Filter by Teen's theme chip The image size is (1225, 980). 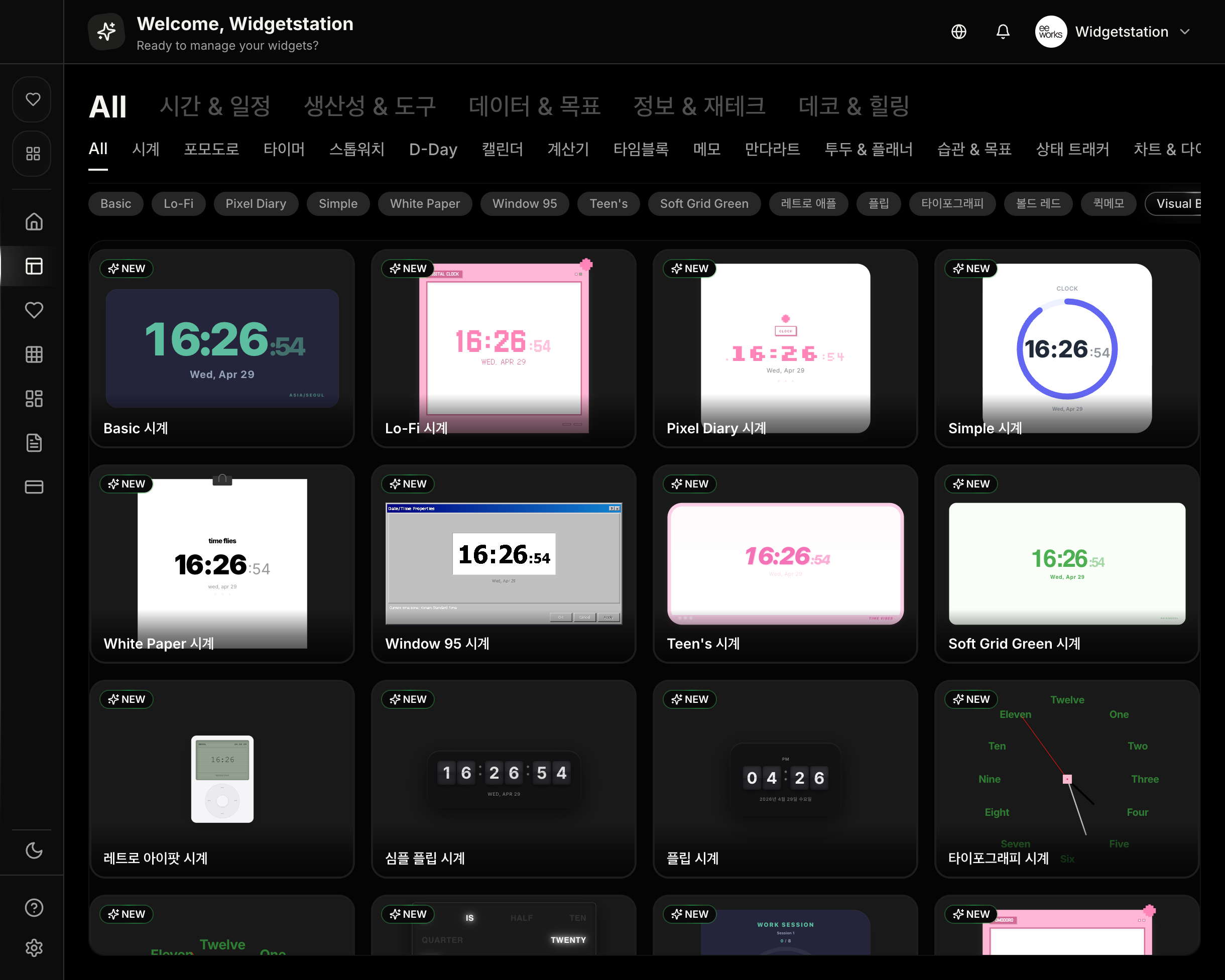coord(608,203)
